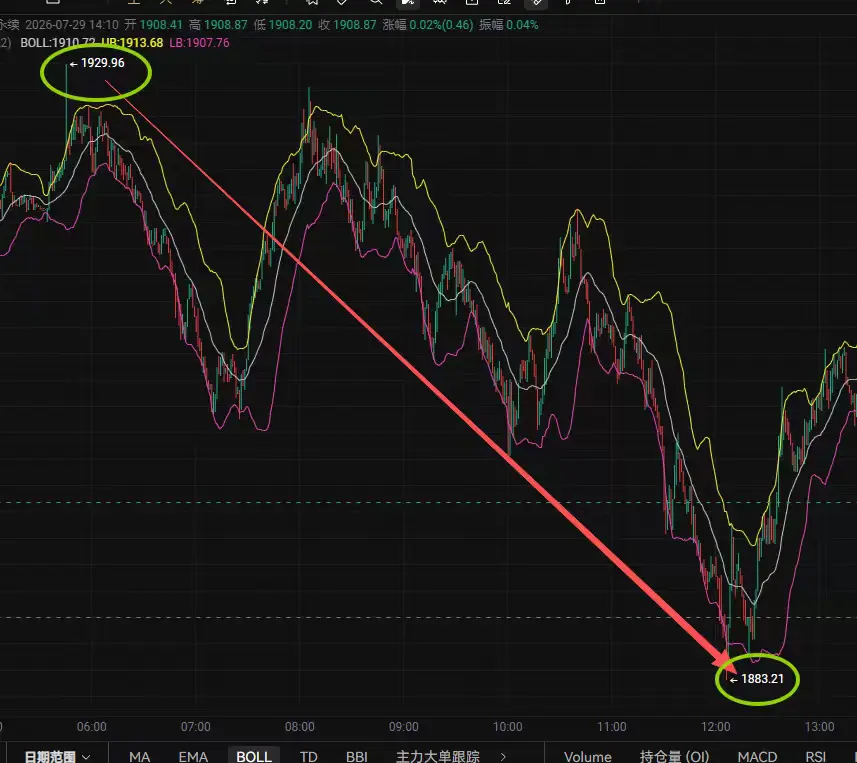Viewport: 857px width, 763px height.
Task: Click the 12:00 time axis label
Action: coord(715,727)
